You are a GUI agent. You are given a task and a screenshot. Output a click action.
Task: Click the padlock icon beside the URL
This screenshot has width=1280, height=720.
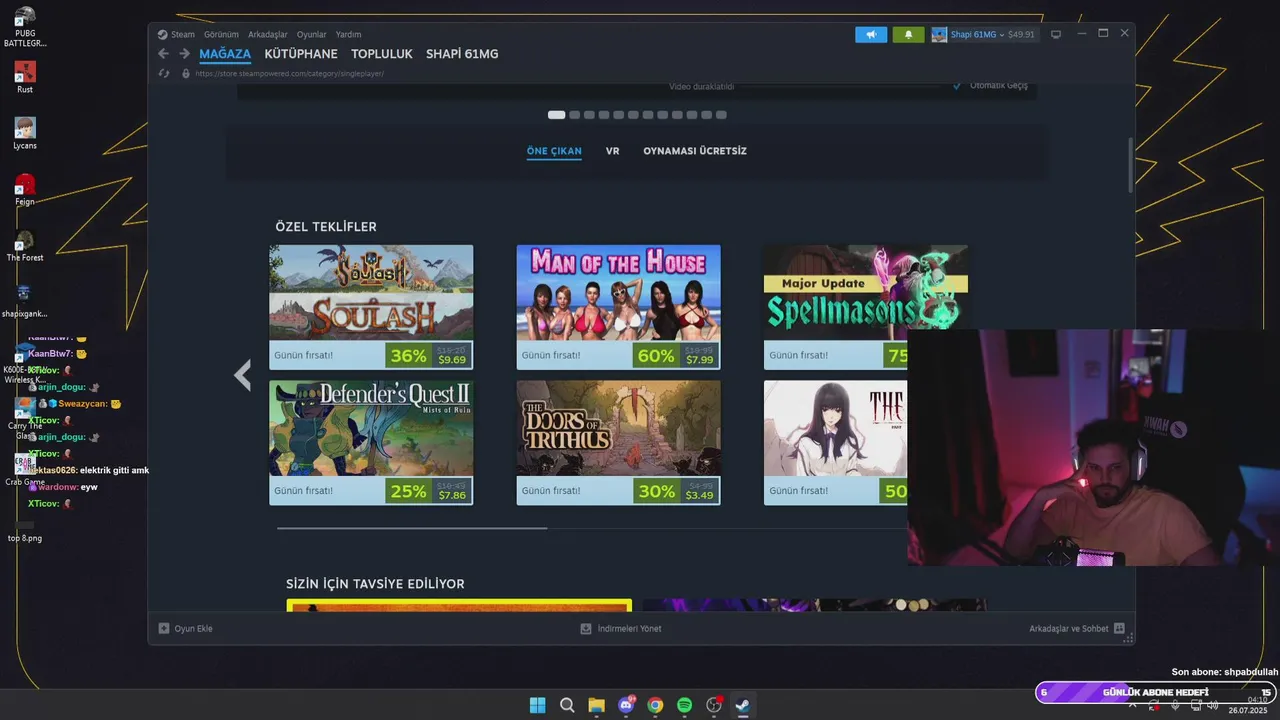[186, 73]
